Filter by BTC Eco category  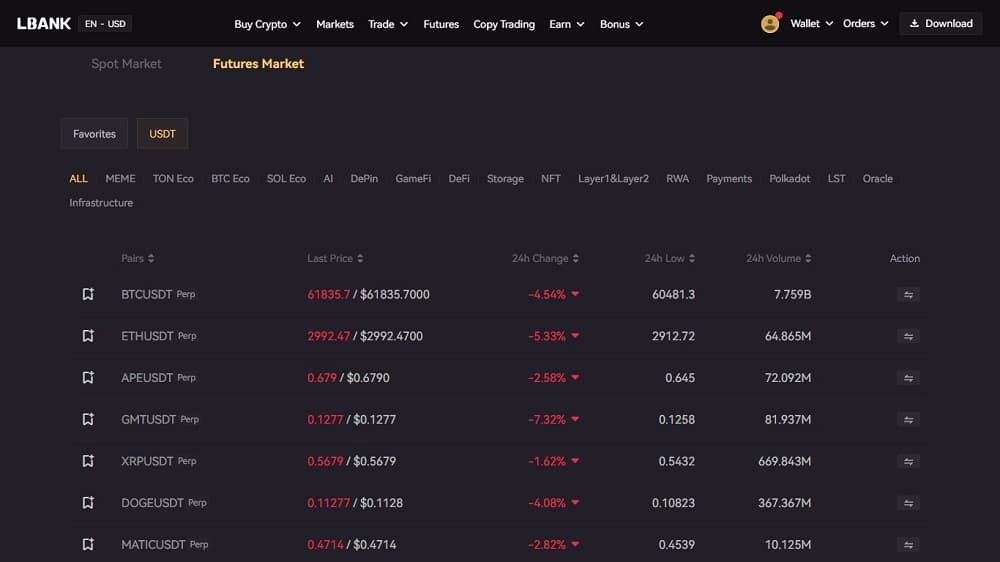coord(230,179)
